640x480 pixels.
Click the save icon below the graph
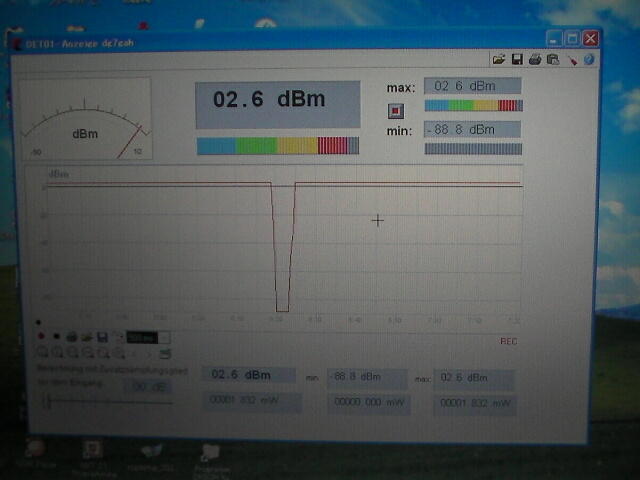[102, 337]
